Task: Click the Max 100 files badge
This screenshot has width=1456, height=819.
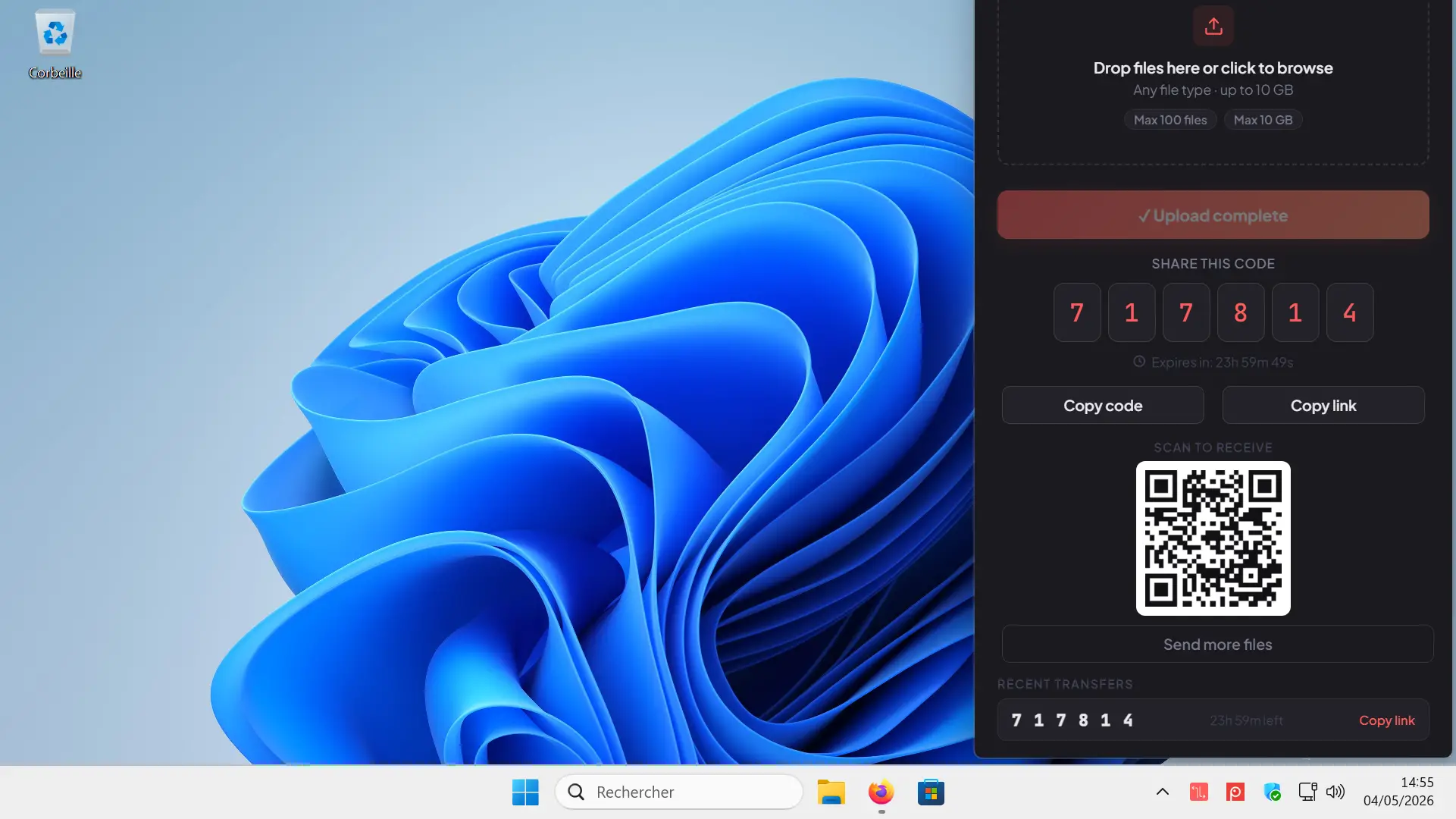Action: click(x=1170, y=120)
